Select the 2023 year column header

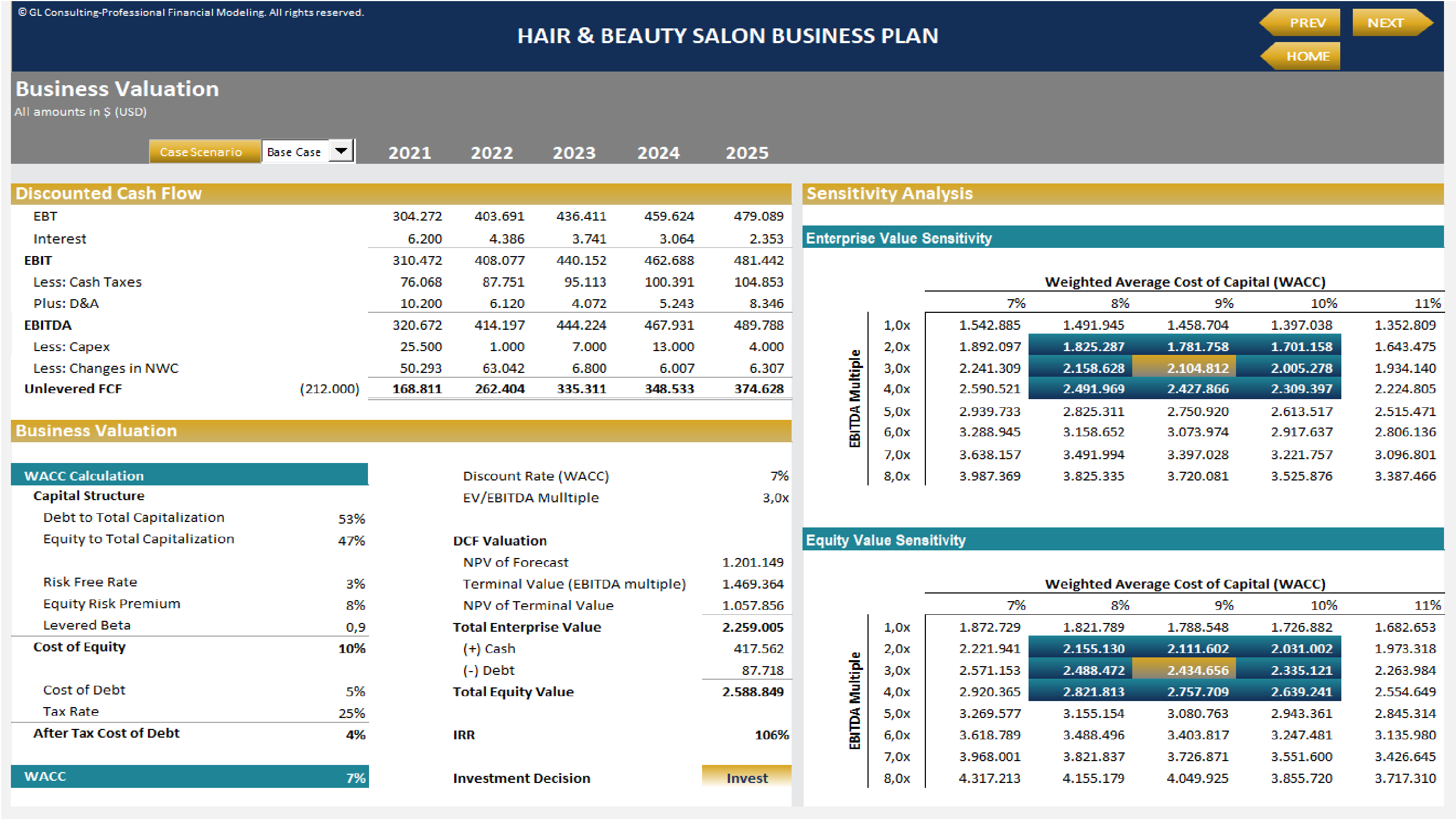click(574, 153)
